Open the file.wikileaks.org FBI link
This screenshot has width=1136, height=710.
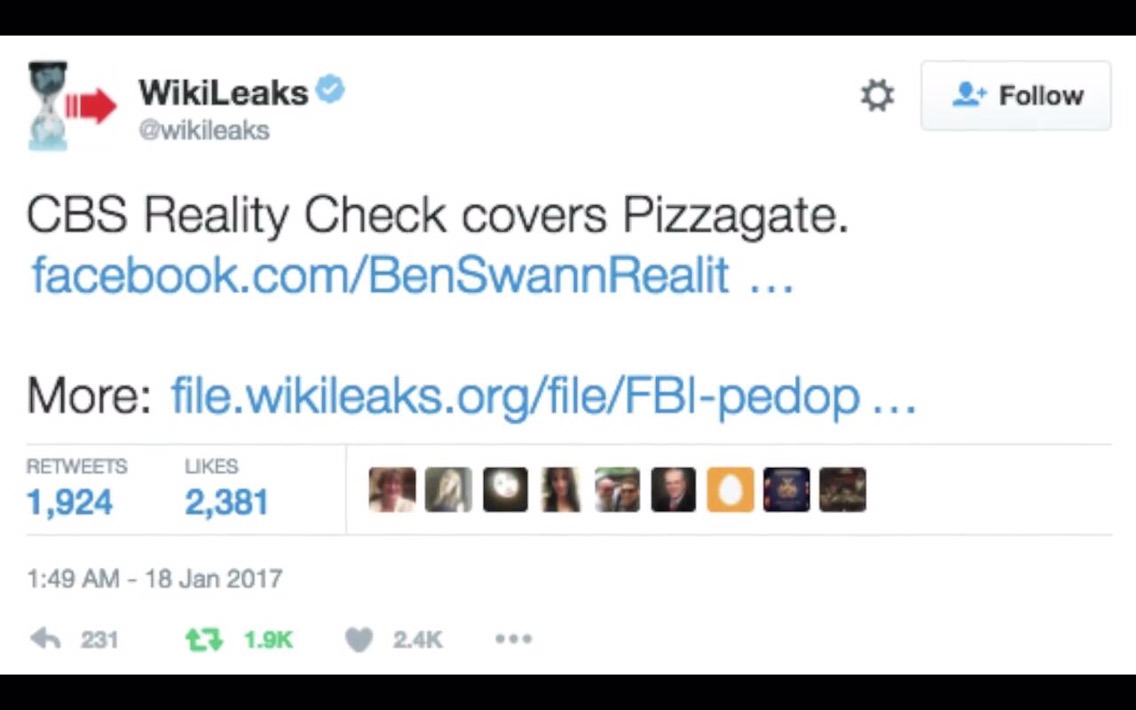543,396
